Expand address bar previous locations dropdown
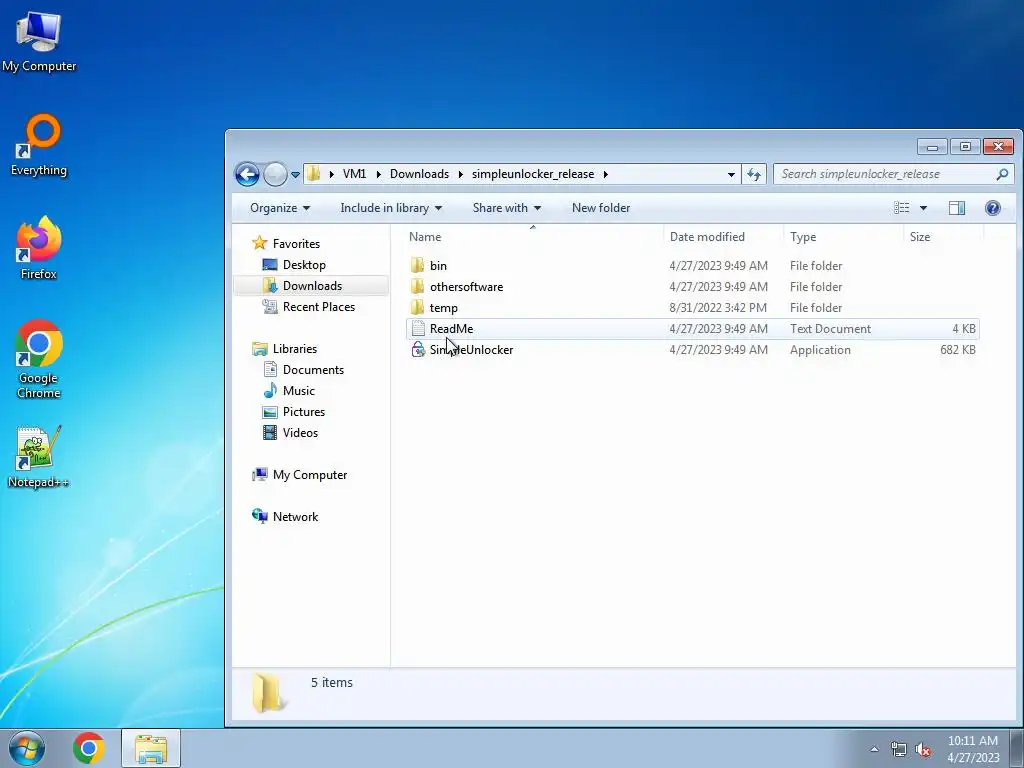Viewport: 1024px width, 768px height. (x=731, y=174)
